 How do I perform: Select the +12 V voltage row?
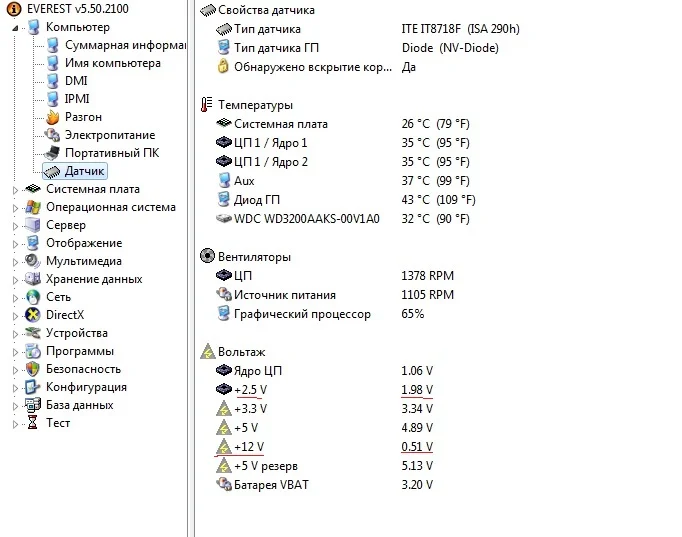[x=249, y=447]
